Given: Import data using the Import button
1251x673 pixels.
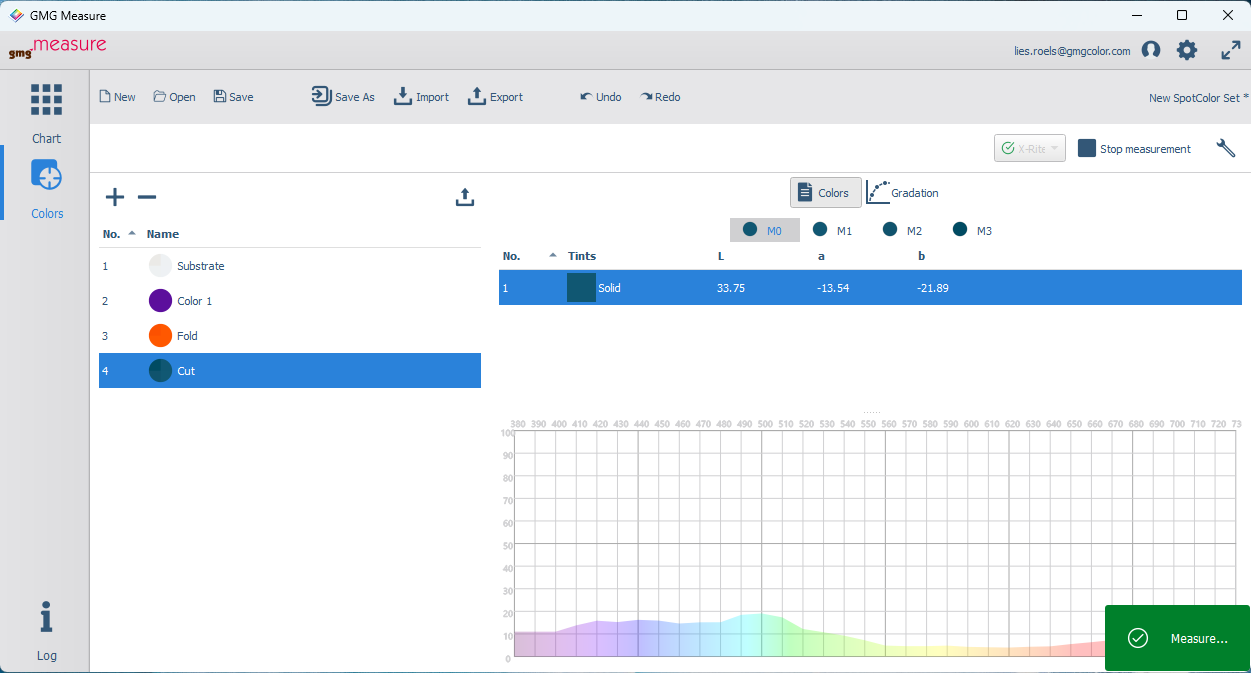Looking at the screenshot, I should point(421,97).
